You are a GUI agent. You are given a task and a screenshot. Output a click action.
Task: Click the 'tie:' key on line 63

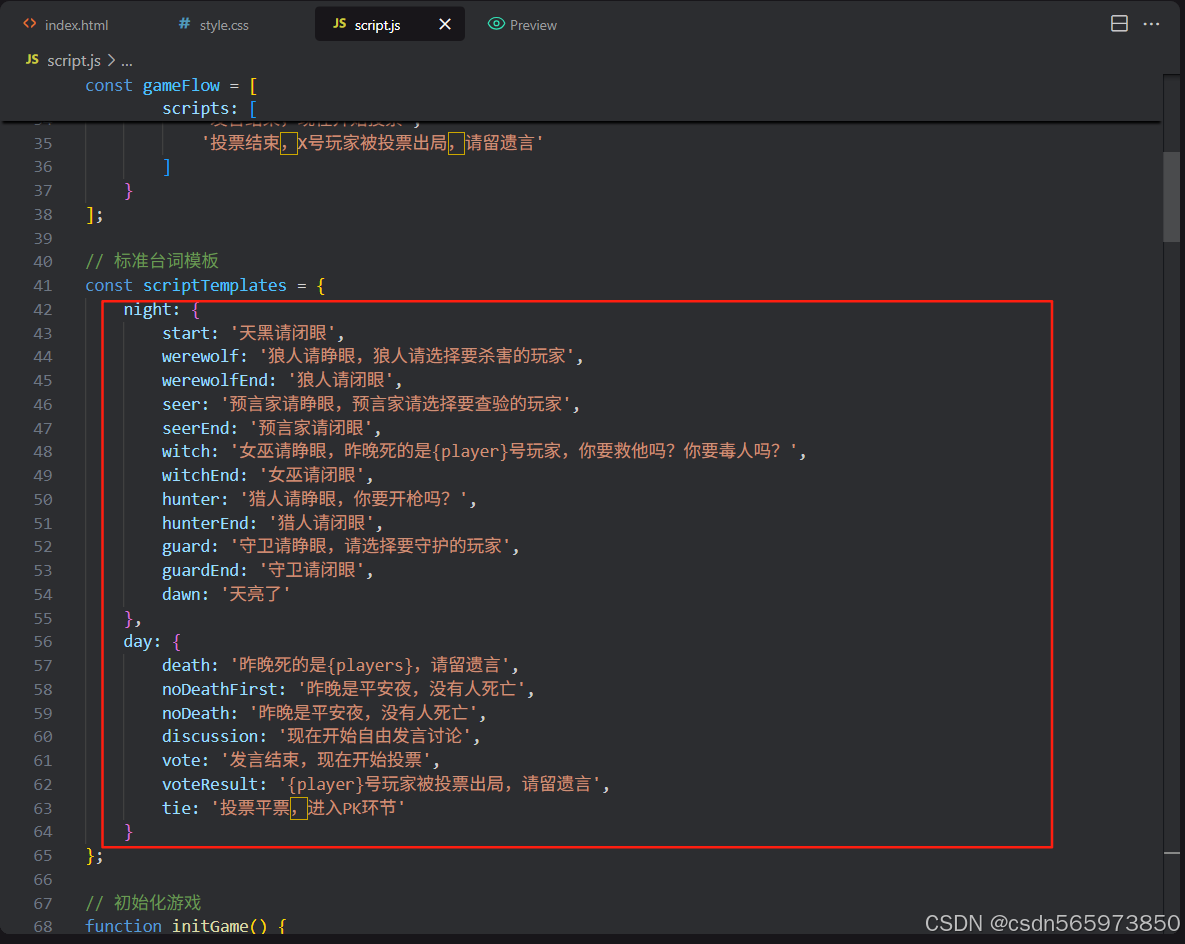181,809
